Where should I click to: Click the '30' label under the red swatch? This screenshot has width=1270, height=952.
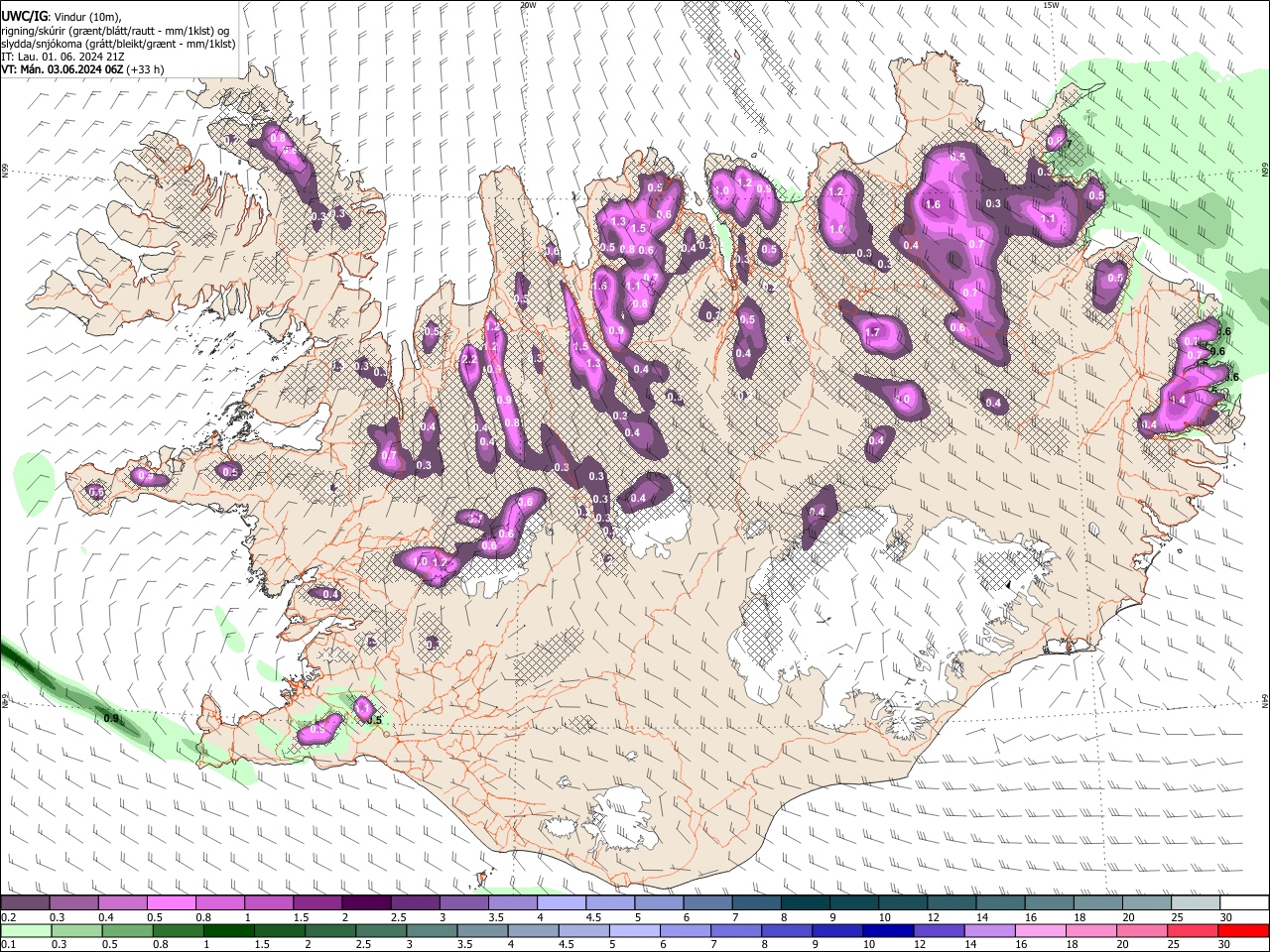click(x=1226, y=944)
